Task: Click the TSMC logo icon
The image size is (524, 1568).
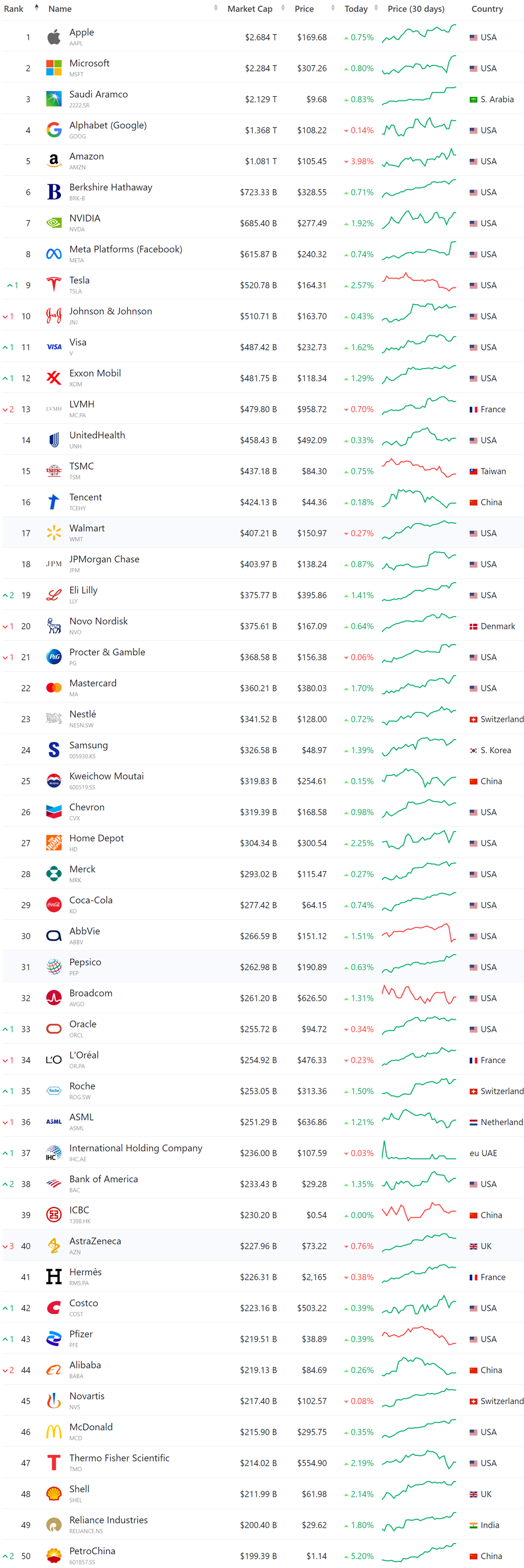Action: [x=54, y=471]
